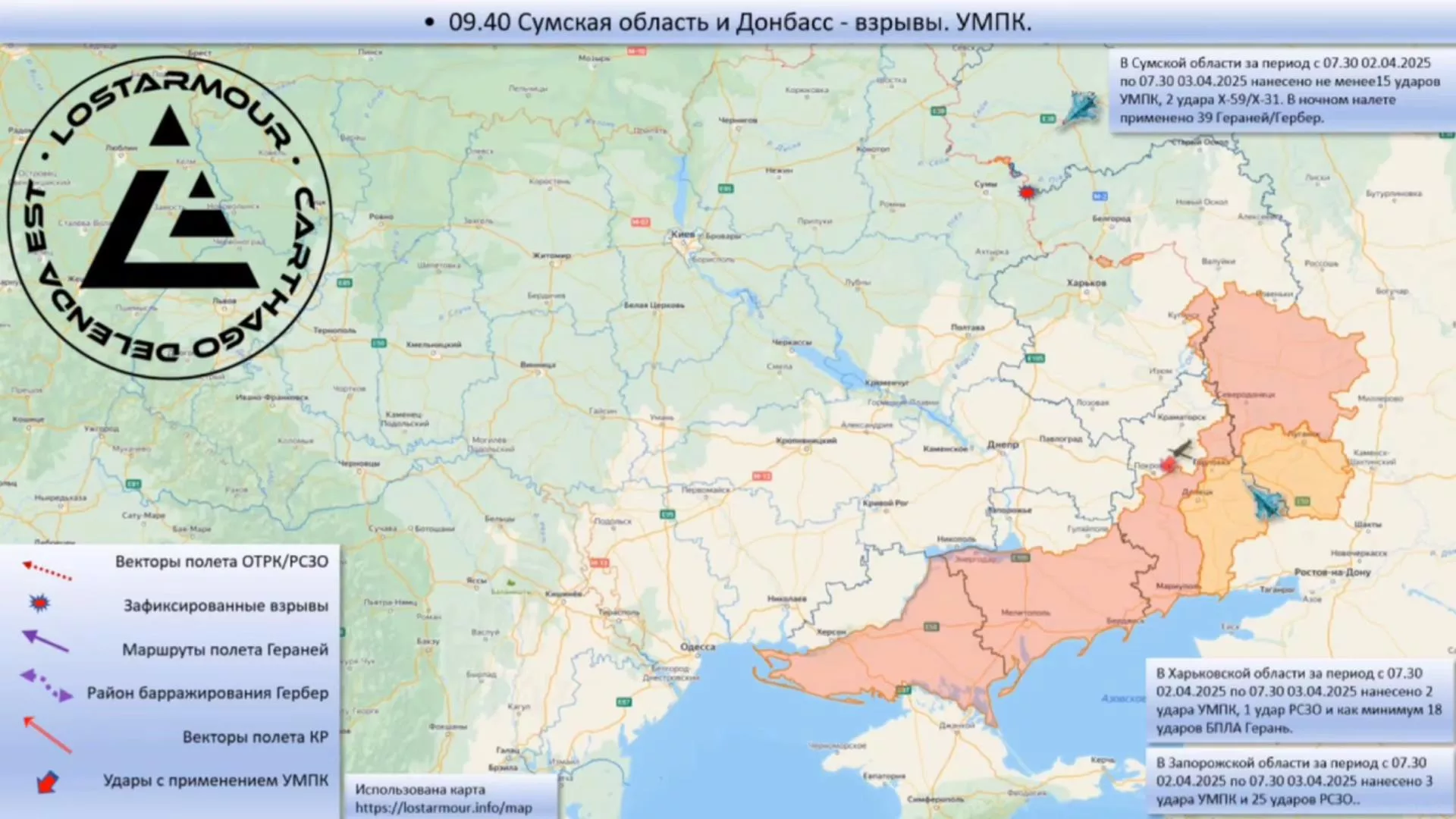Click the city label 'Харьков'

tap(1086, 283)
